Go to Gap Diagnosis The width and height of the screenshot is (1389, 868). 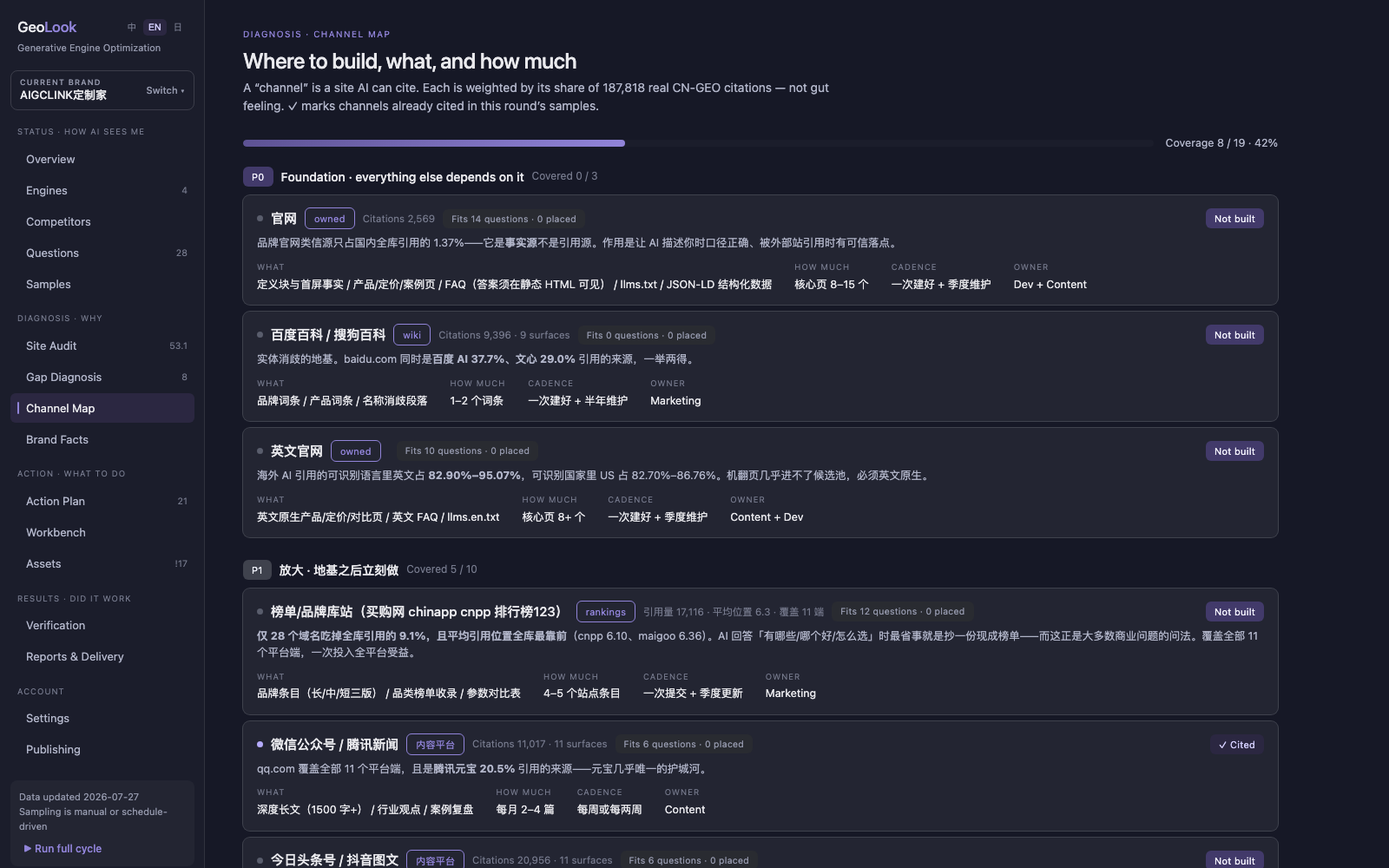click(102, 378)
